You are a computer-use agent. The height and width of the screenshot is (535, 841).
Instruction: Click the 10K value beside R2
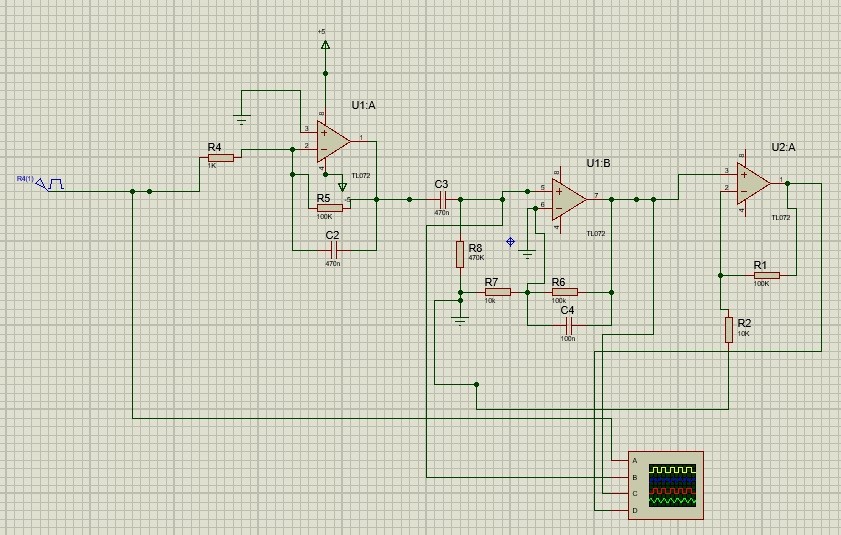click(743, 333)
